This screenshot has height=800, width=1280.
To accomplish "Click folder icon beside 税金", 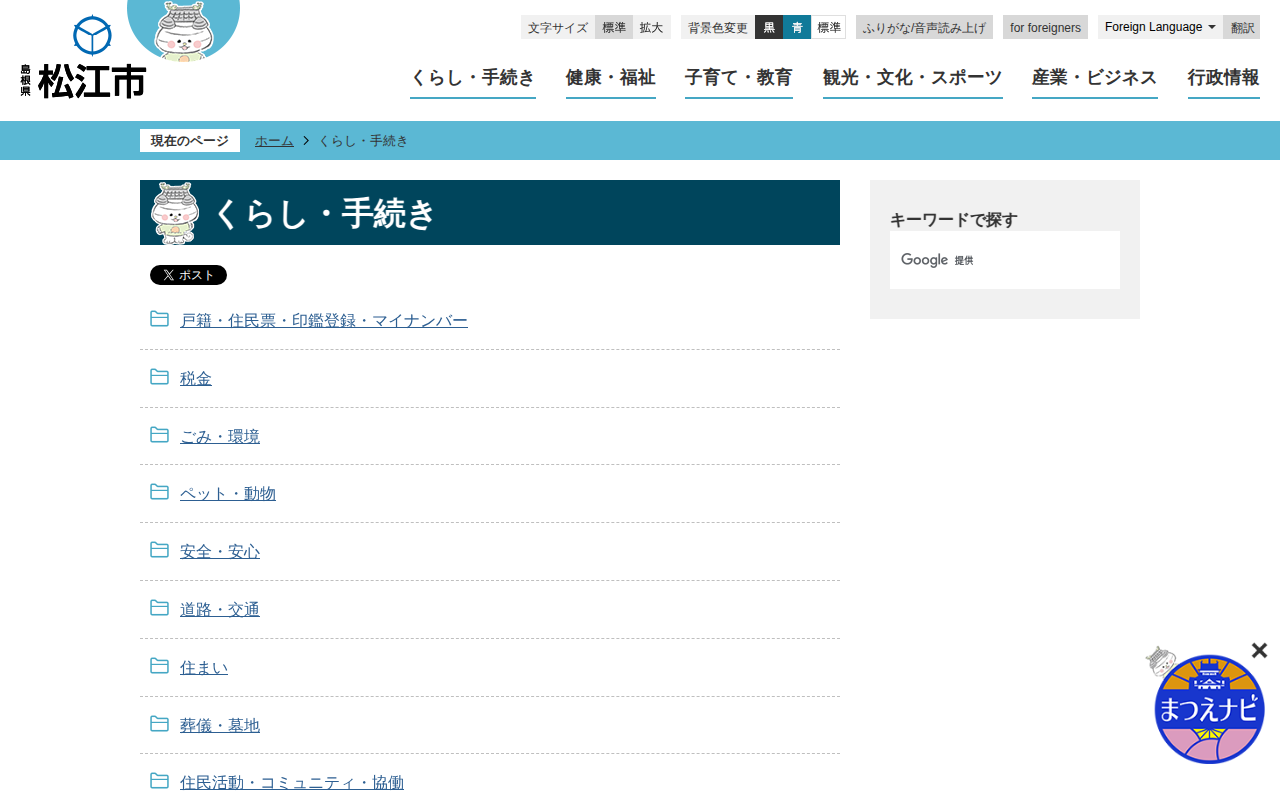I will (x=159, y=377).
